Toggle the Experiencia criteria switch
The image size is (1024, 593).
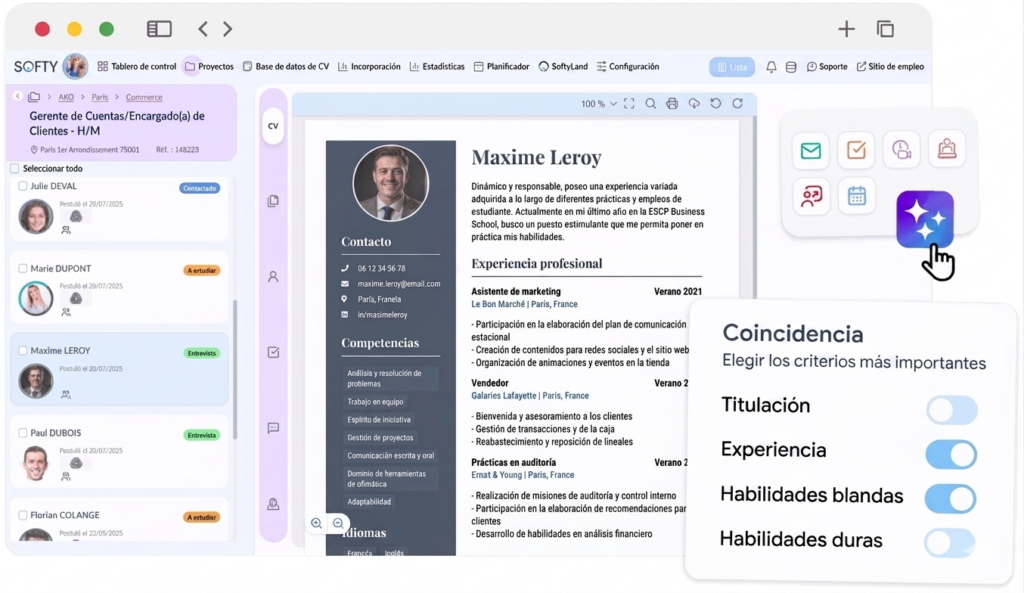point(950,454)
